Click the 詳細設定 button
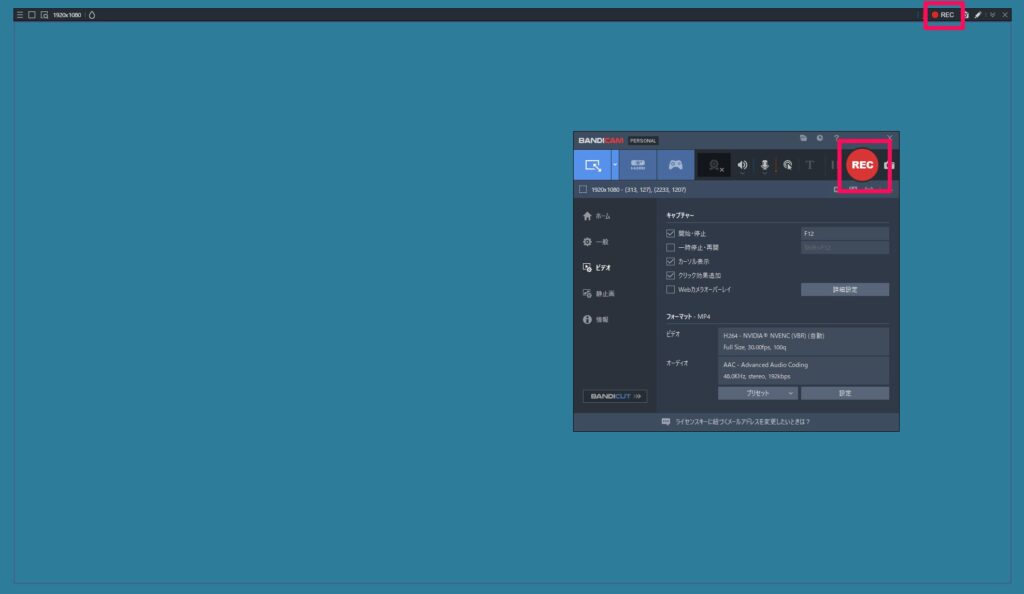Viewport: 1024px width, 594px height. click(844, 289)
